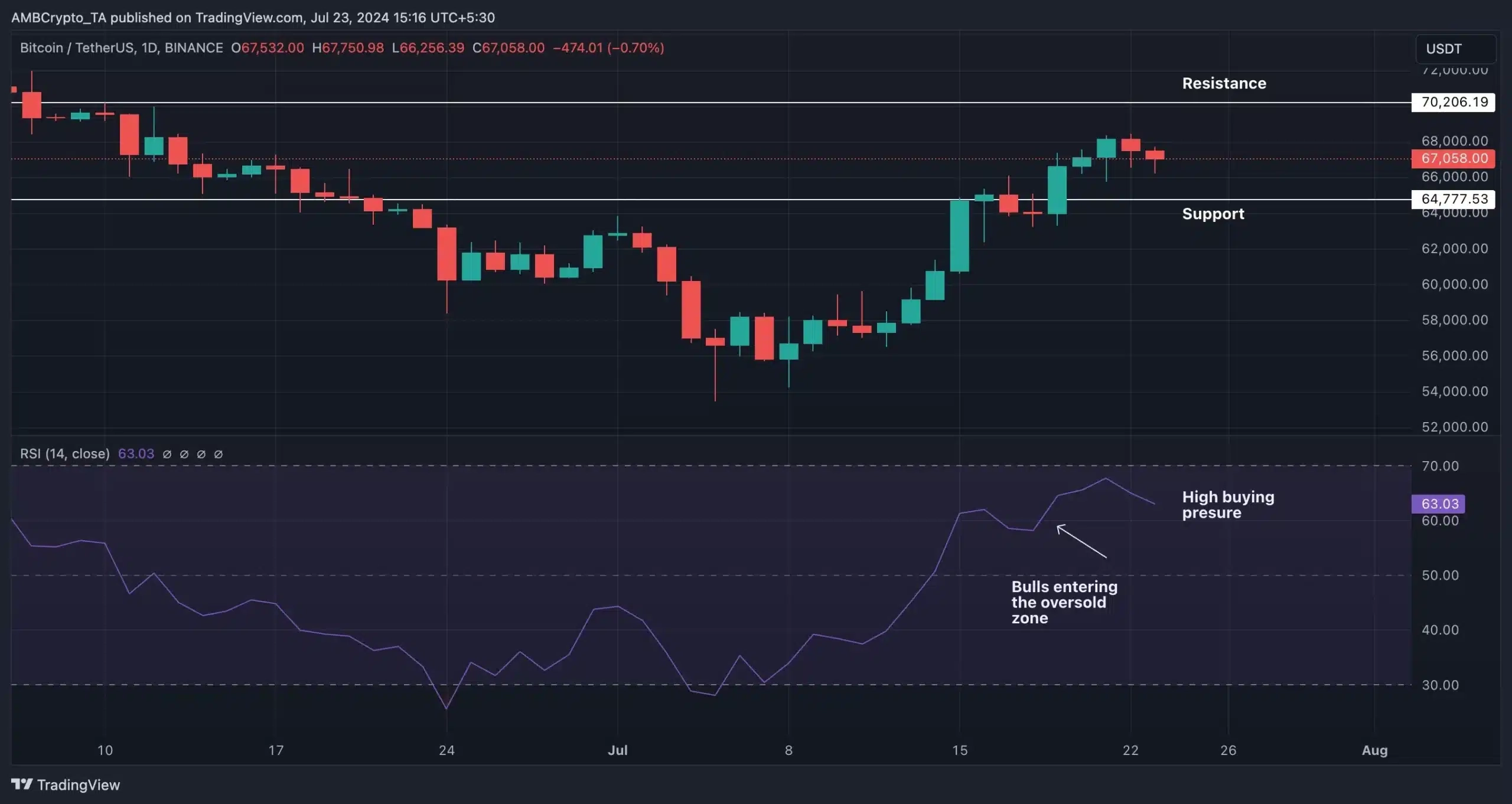Click the '26' date label on time axis
The width and height of the screenshot is (1512, 804).
pyautogui.click(x=1228, y=750)
